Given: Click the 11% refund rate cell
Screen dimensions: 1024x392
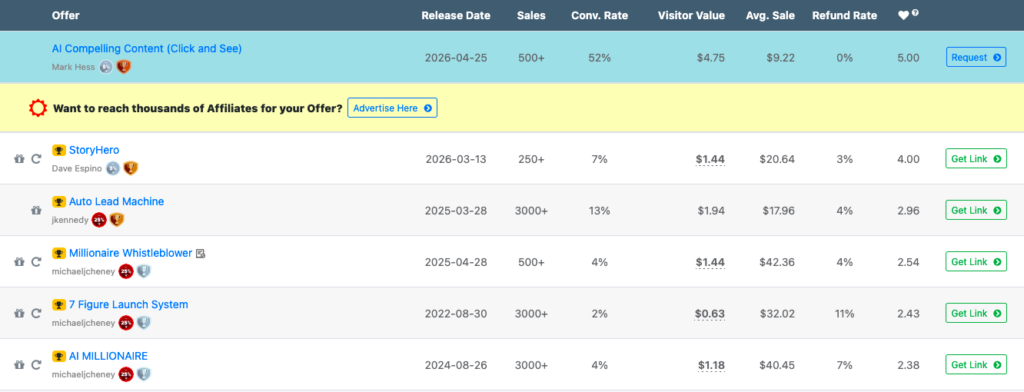Looking at the screenshot, I should 844,314.
